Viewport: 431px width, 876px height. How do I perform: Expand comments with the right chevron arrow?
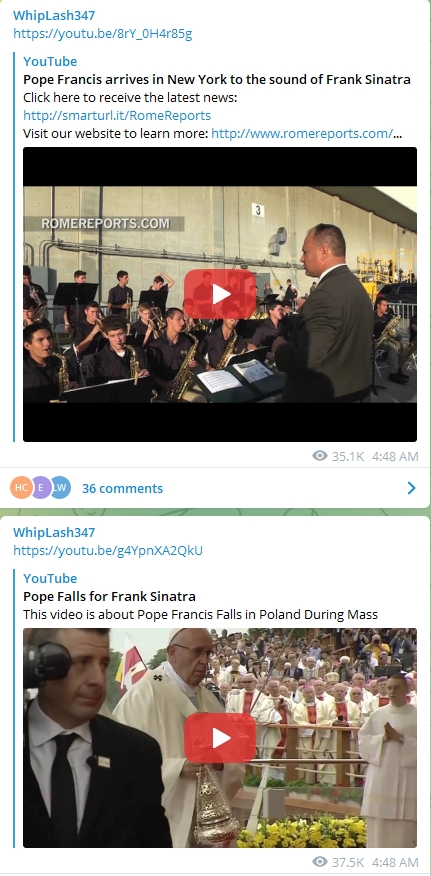coord(411,488)
